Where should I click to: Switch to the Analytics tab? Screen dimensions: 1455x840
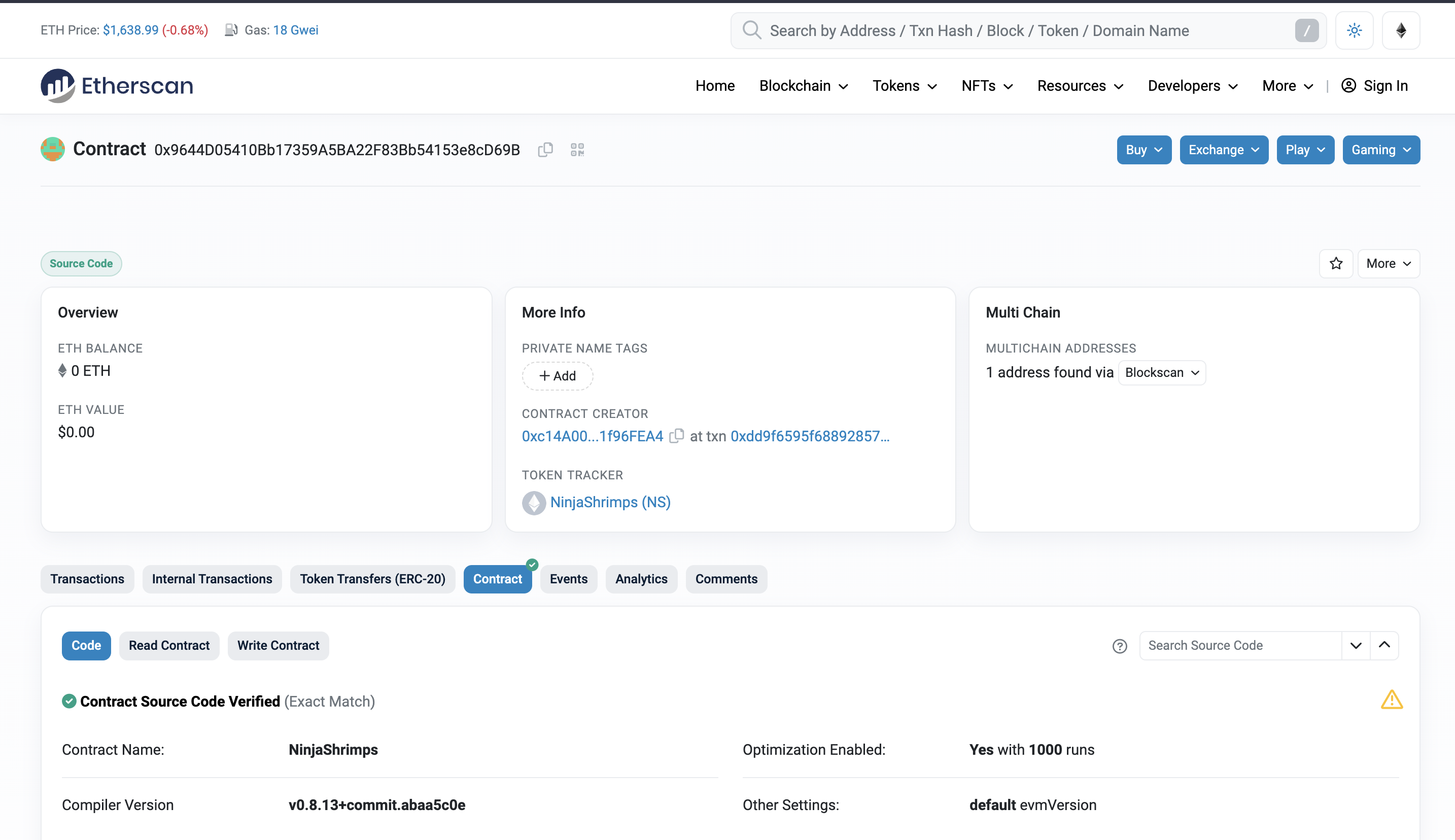click(x=641, y=579)
